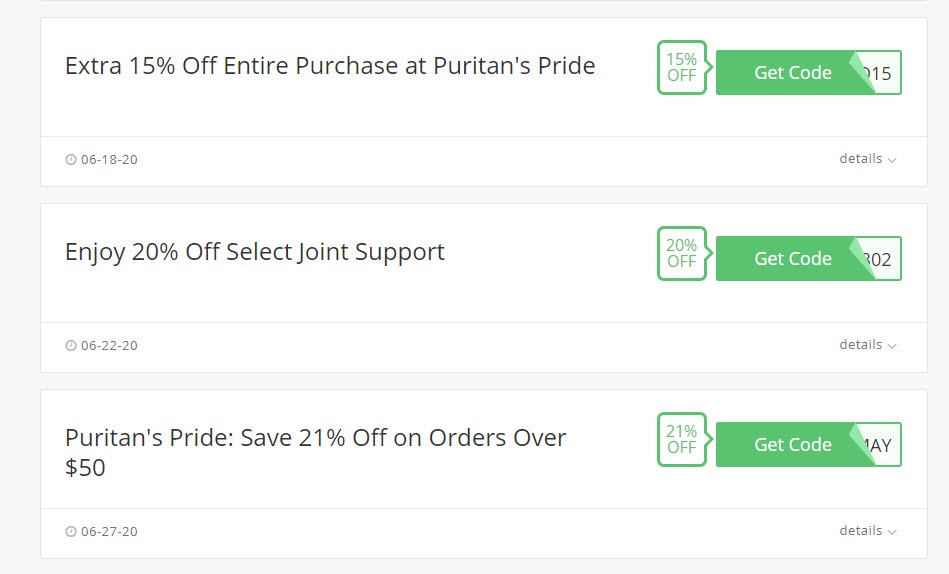Open Save 21% Off on Orders Over $50 title
Viewport: 949px width, 574px height.
(x=315, y=452)
